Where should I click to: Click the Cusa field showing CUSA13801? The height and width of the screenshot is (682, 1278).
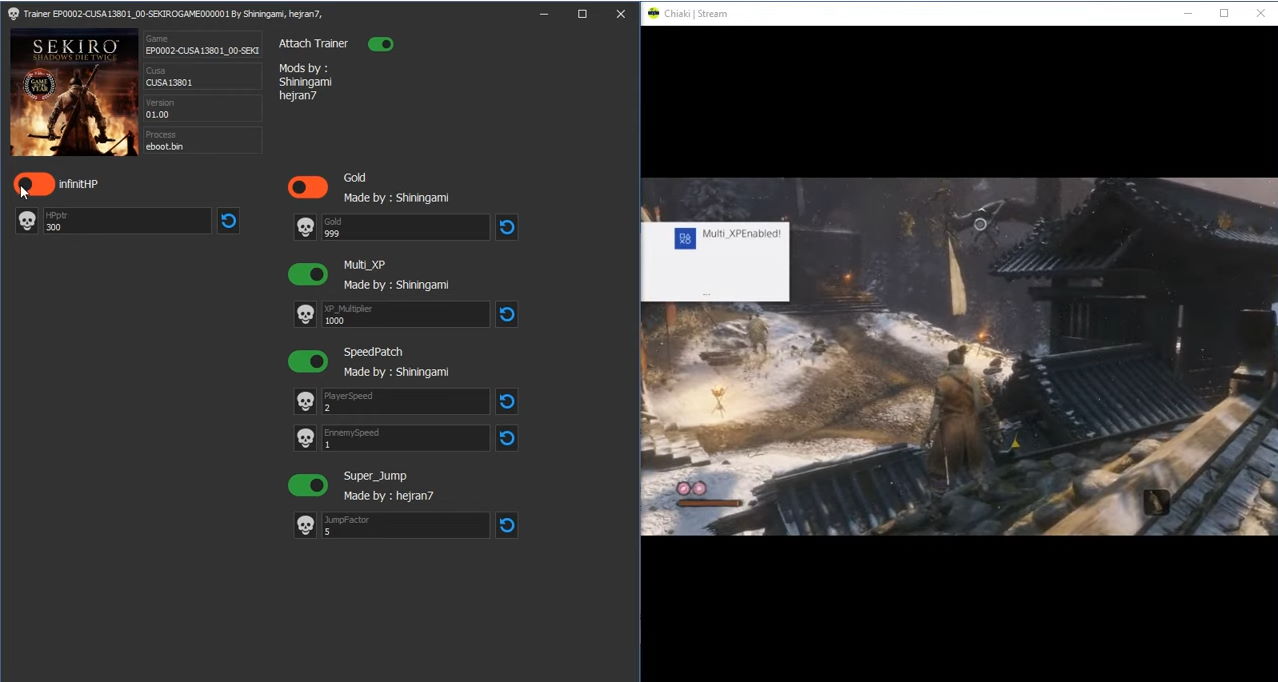pos(203,76)
